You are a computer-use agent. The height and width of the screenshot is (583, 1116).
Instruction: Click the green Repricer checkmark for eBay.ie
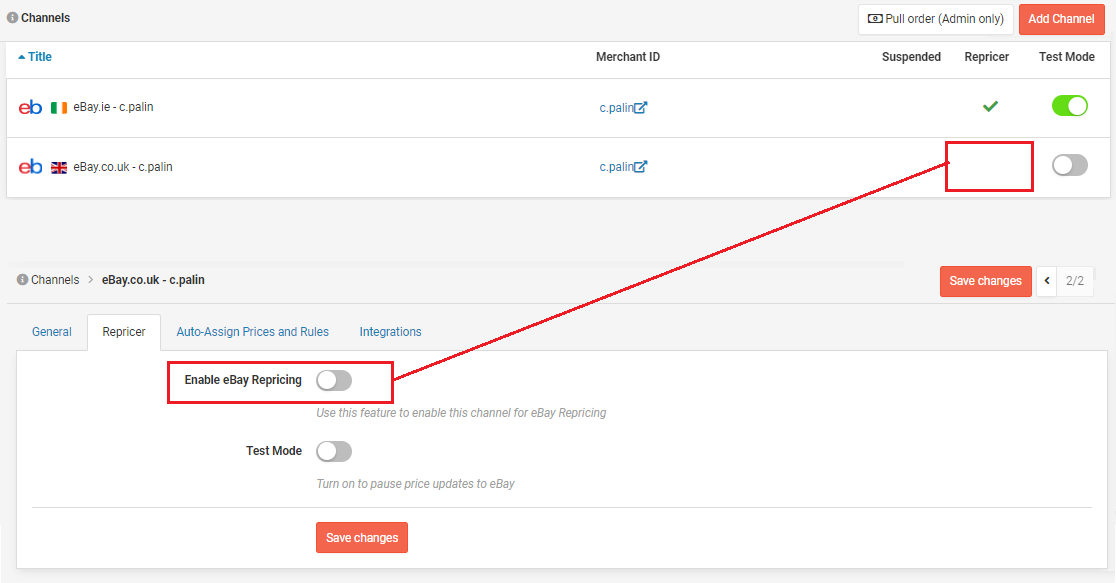(990, 107)
